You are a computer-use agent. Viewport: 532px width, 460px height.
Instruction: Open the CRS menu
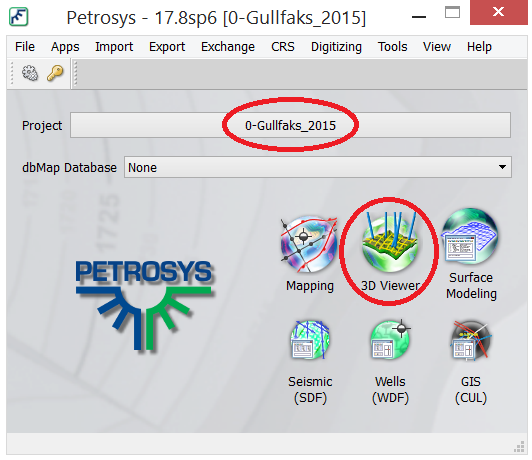(x=283, y=46)
